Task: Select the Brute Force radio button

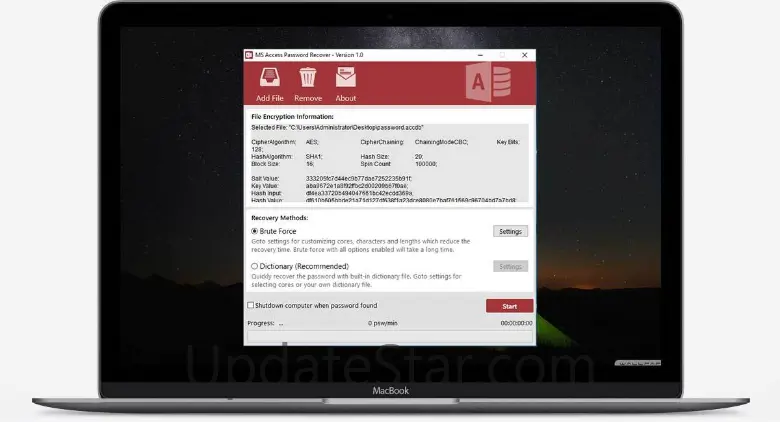Action: (x=255, y=231)
